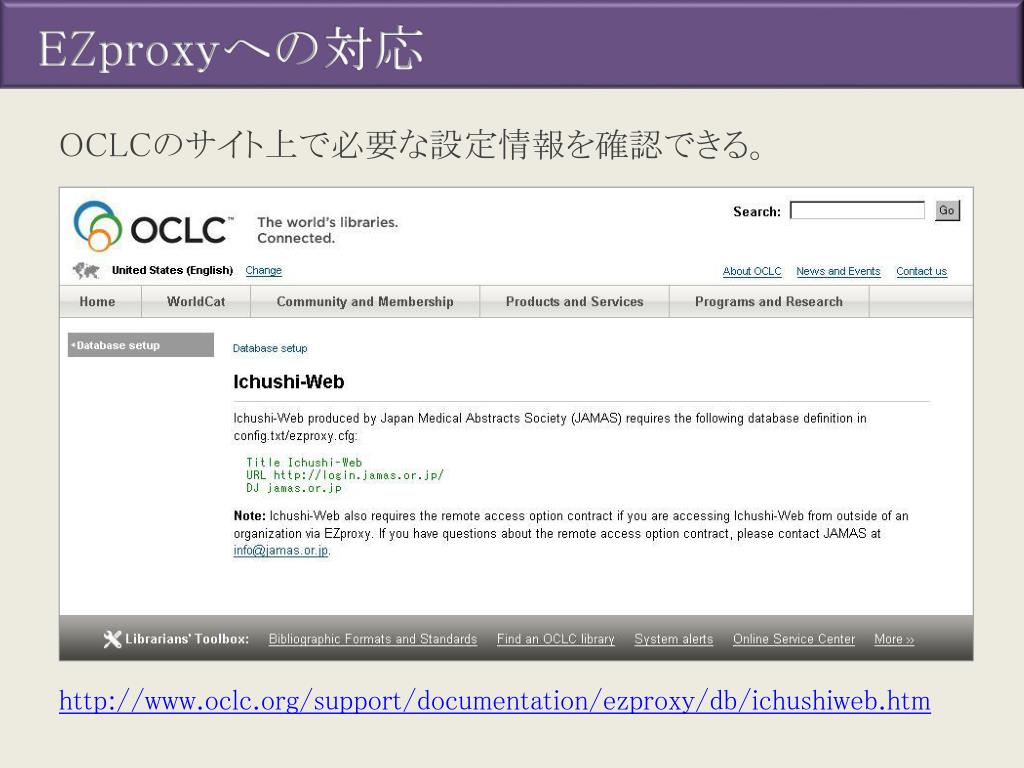1024x768 pixels.
Task: Click the Database setup breadcrumb link
Action: point(270,348)
